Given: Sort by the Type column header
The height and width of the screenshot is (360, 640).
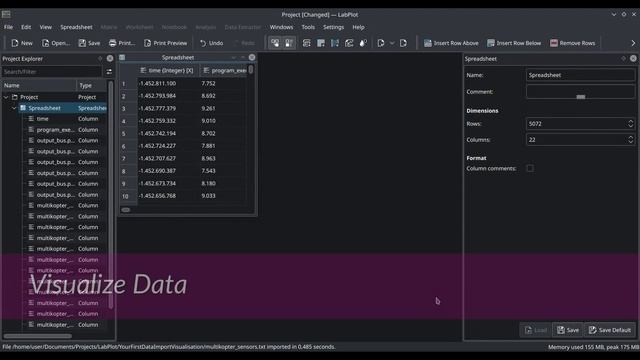Looking at the screenshot, I should [92, 85].
